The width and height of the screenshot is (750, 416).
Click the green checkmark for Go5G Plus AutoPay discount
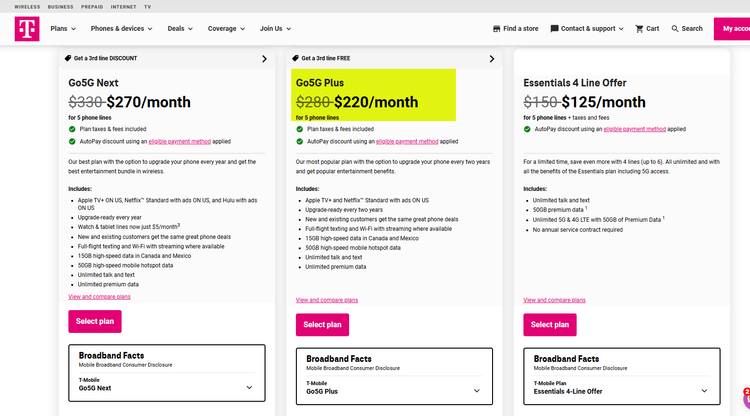click(300, 142)
